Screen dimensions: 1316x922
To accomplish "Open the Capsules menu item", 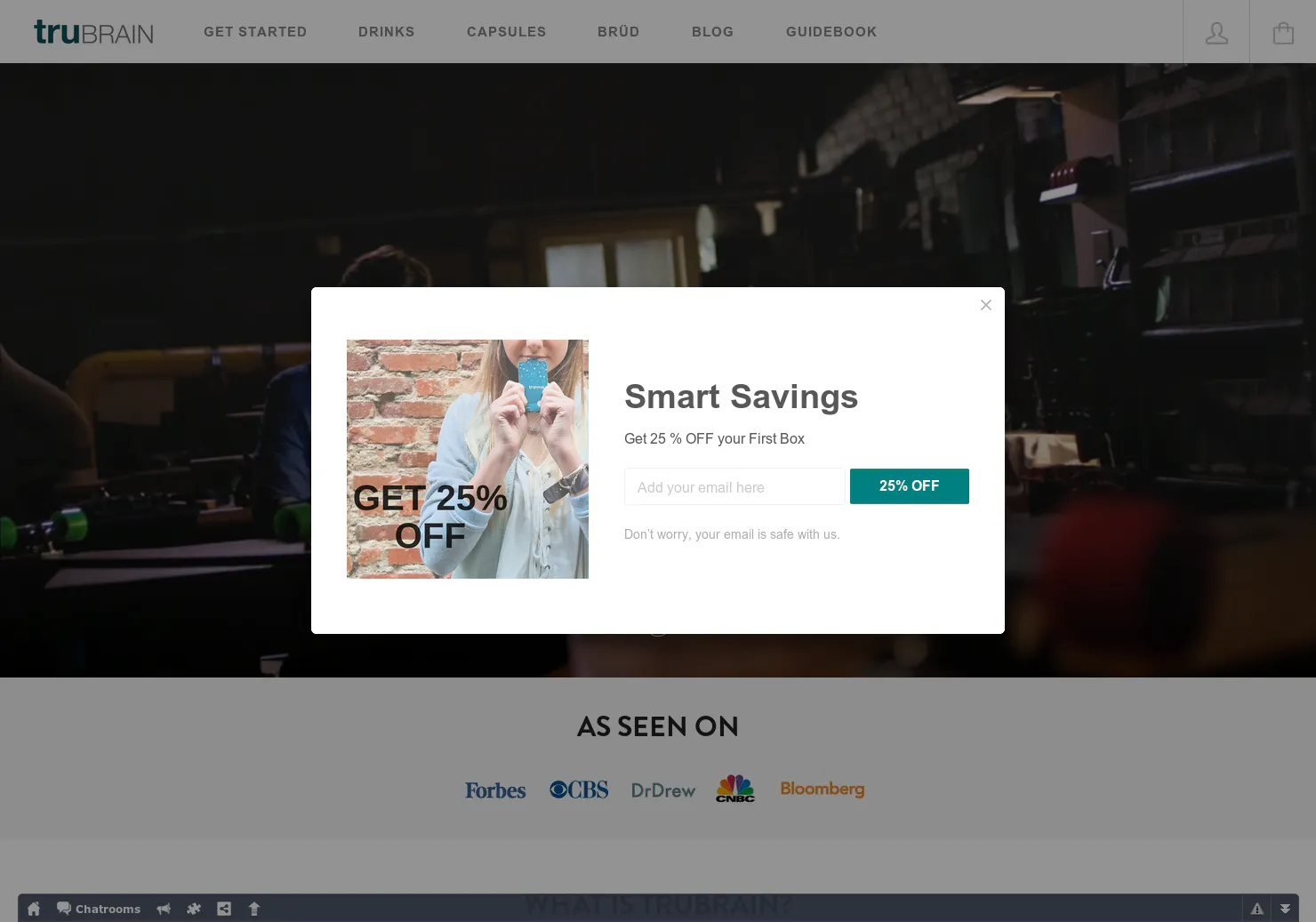I will pos(507,32).
